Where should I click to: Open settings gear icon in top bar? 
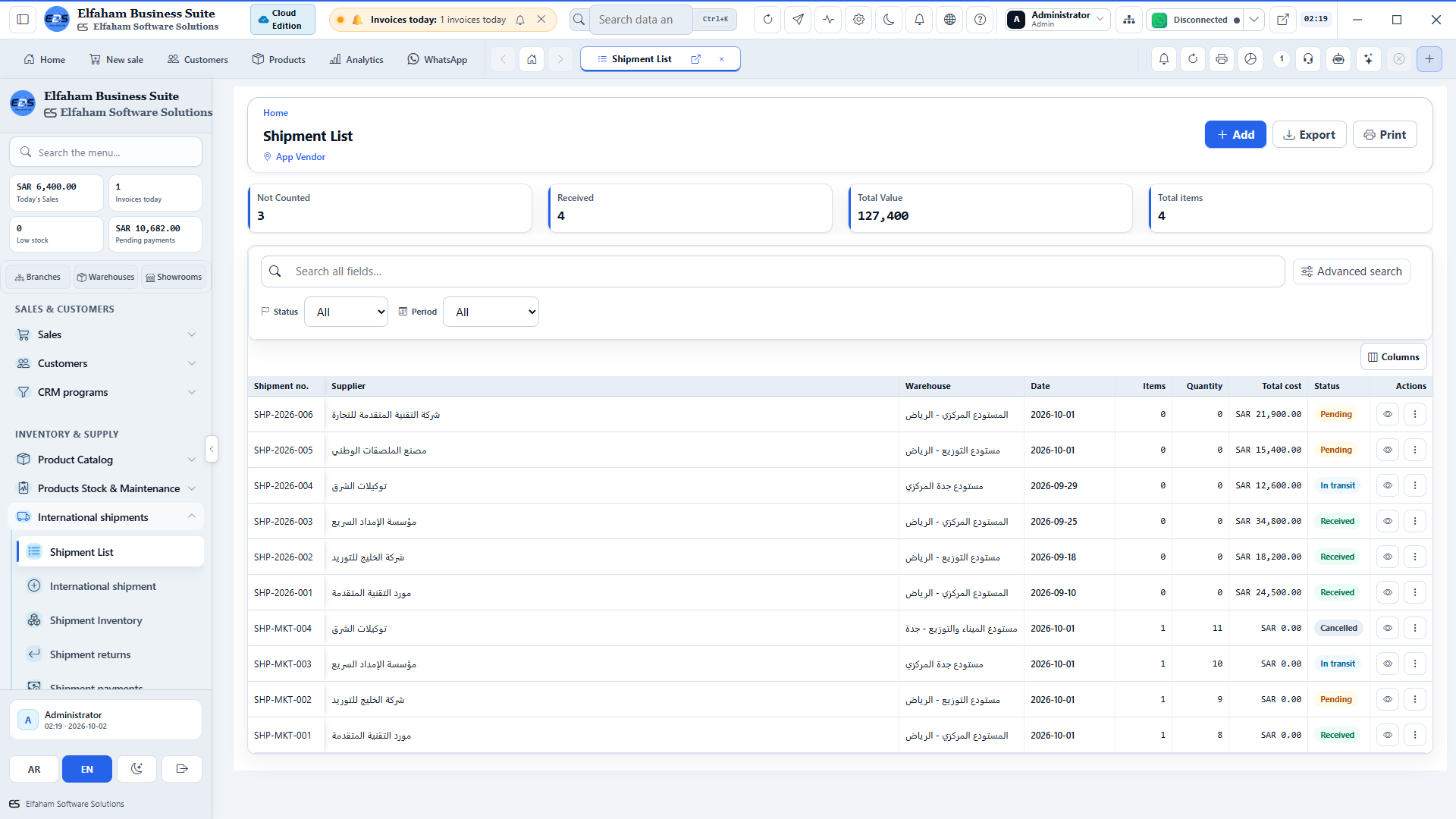[x=858, y=20]
